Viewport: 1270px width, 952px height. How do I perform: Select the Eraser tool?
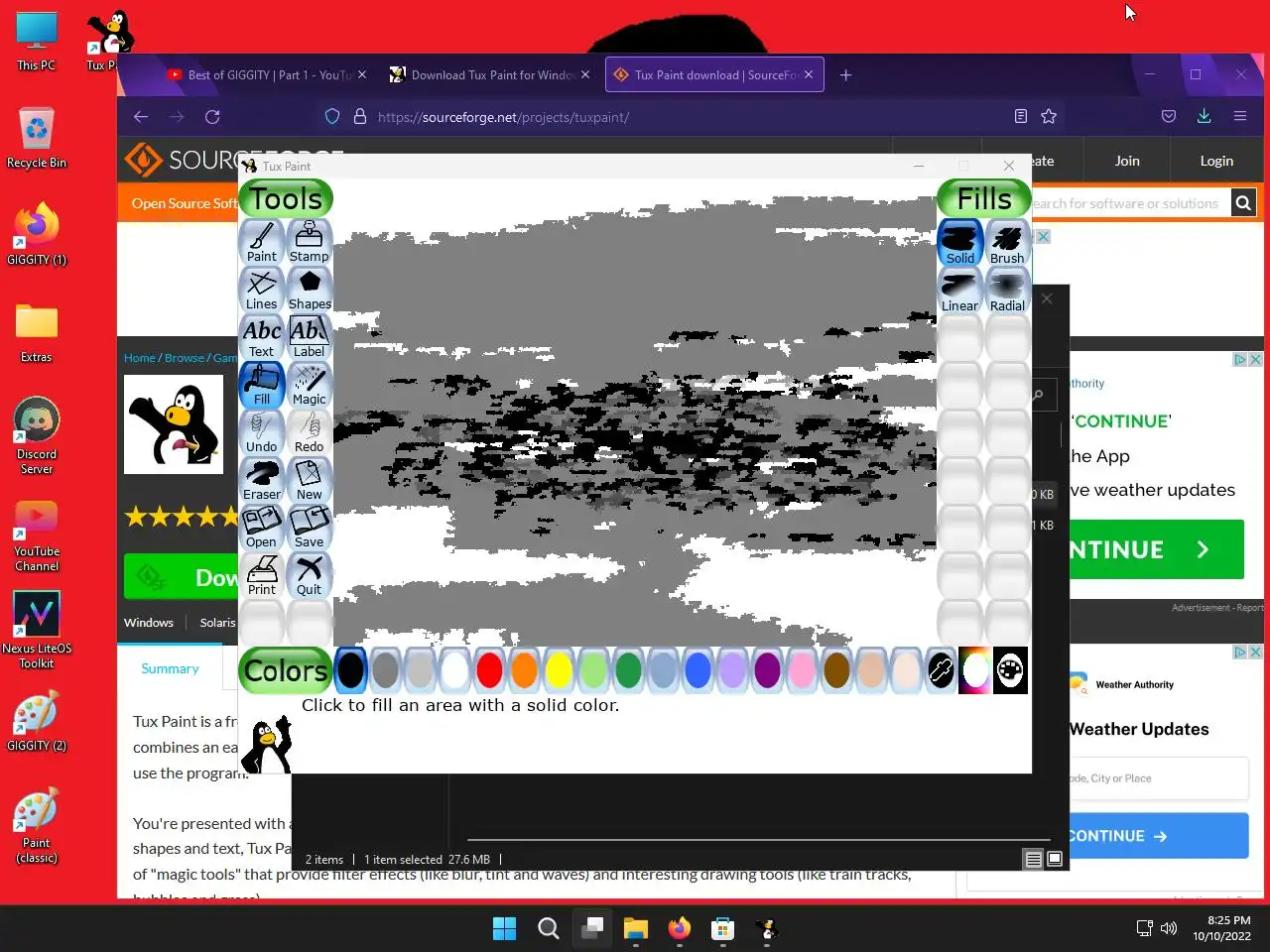click(262, 480)
